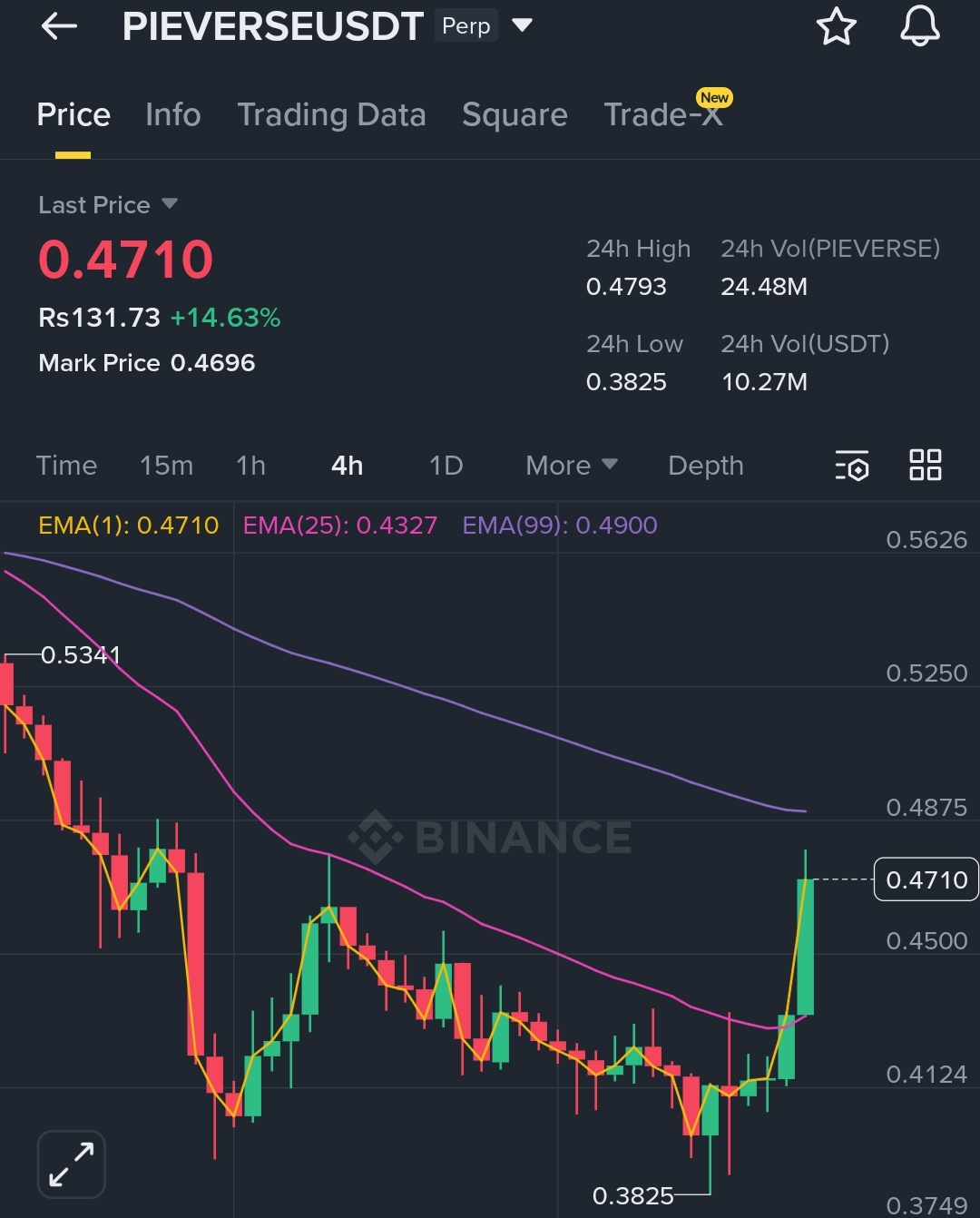Tap the back arrow icon
Image resolution: width=980 pixels, height=1218 pixels.
[59, 26]
